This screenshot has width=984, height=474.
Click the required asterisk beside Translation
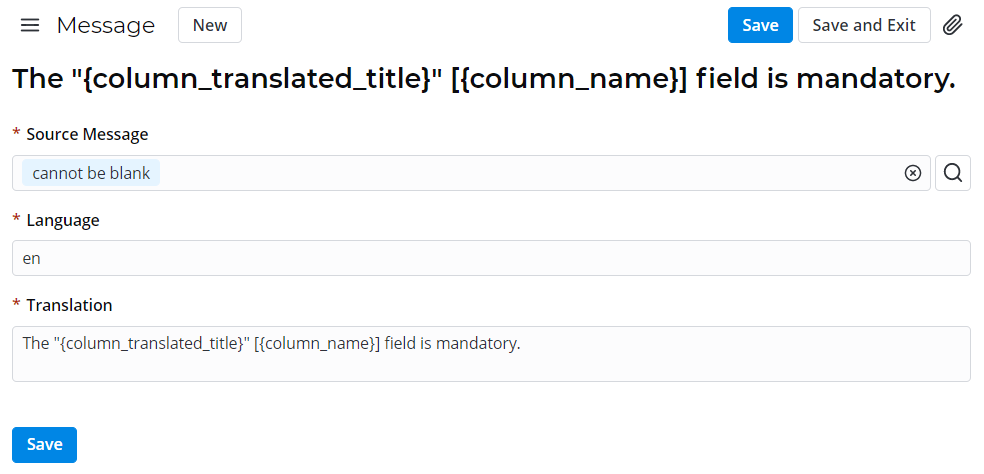coord(16,305)
